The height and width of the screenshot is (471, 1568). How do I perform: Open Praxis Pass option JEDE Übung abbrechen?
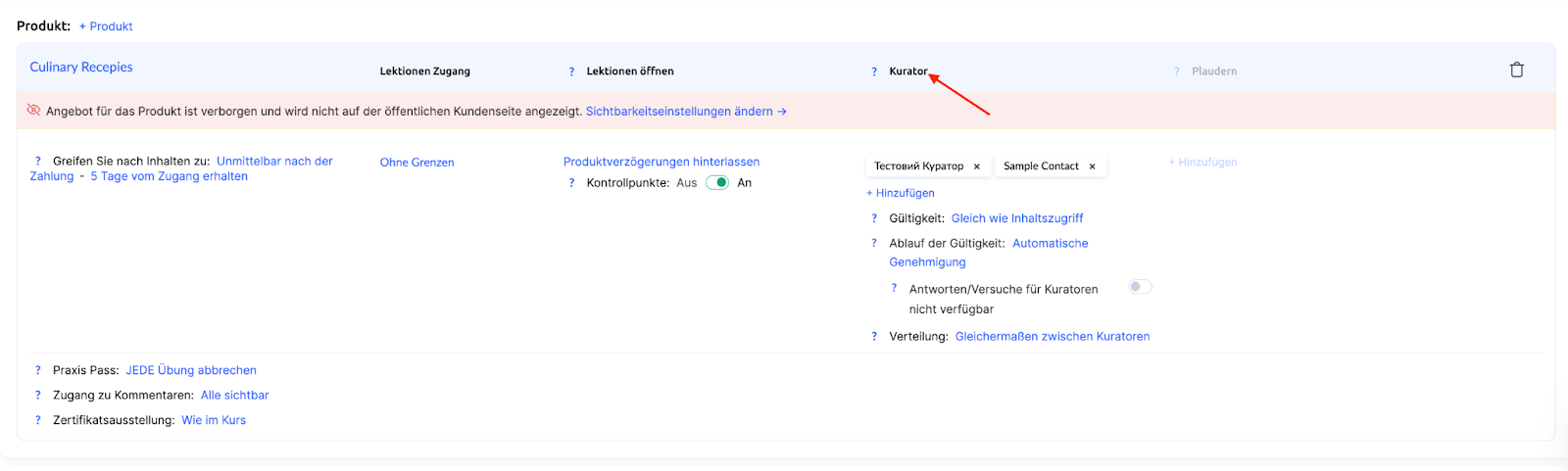191,370
